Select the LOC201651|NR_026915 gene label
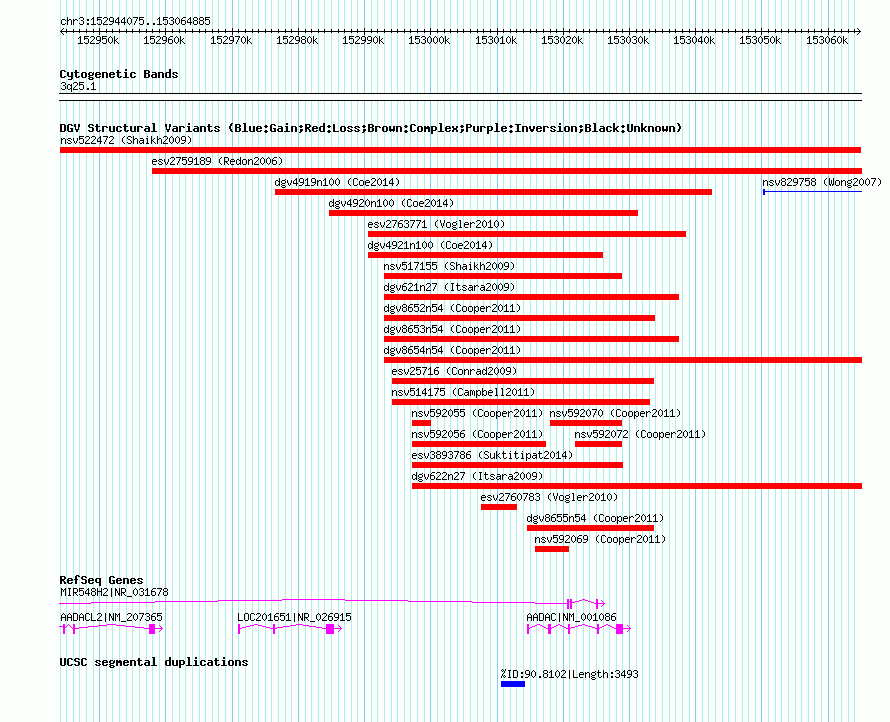 click(x=295, y=617)
